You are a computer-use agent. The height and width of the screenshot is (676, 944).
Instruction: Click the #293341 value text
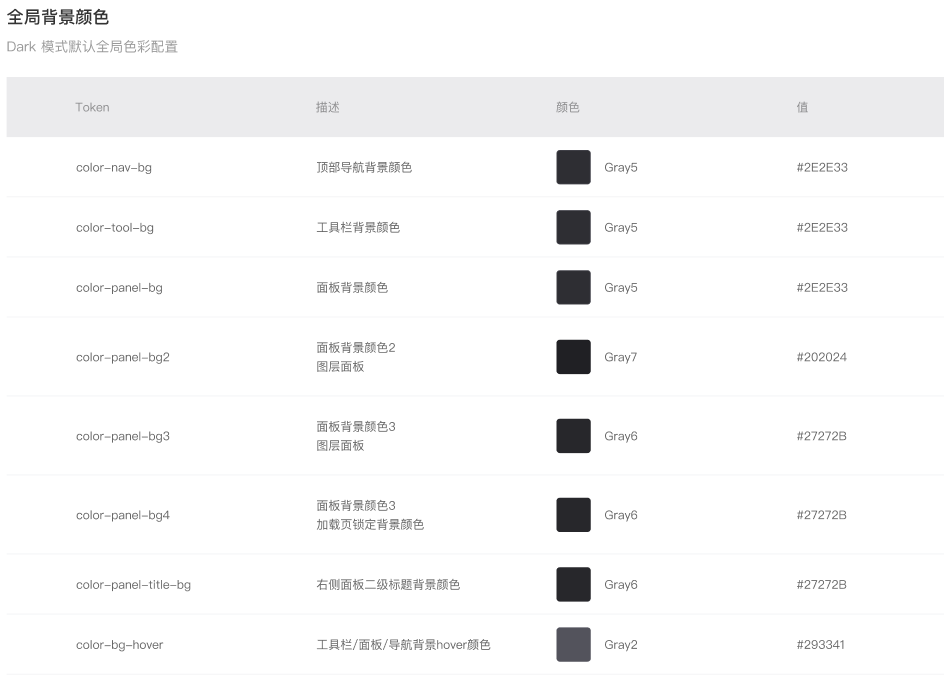(821, 645)
